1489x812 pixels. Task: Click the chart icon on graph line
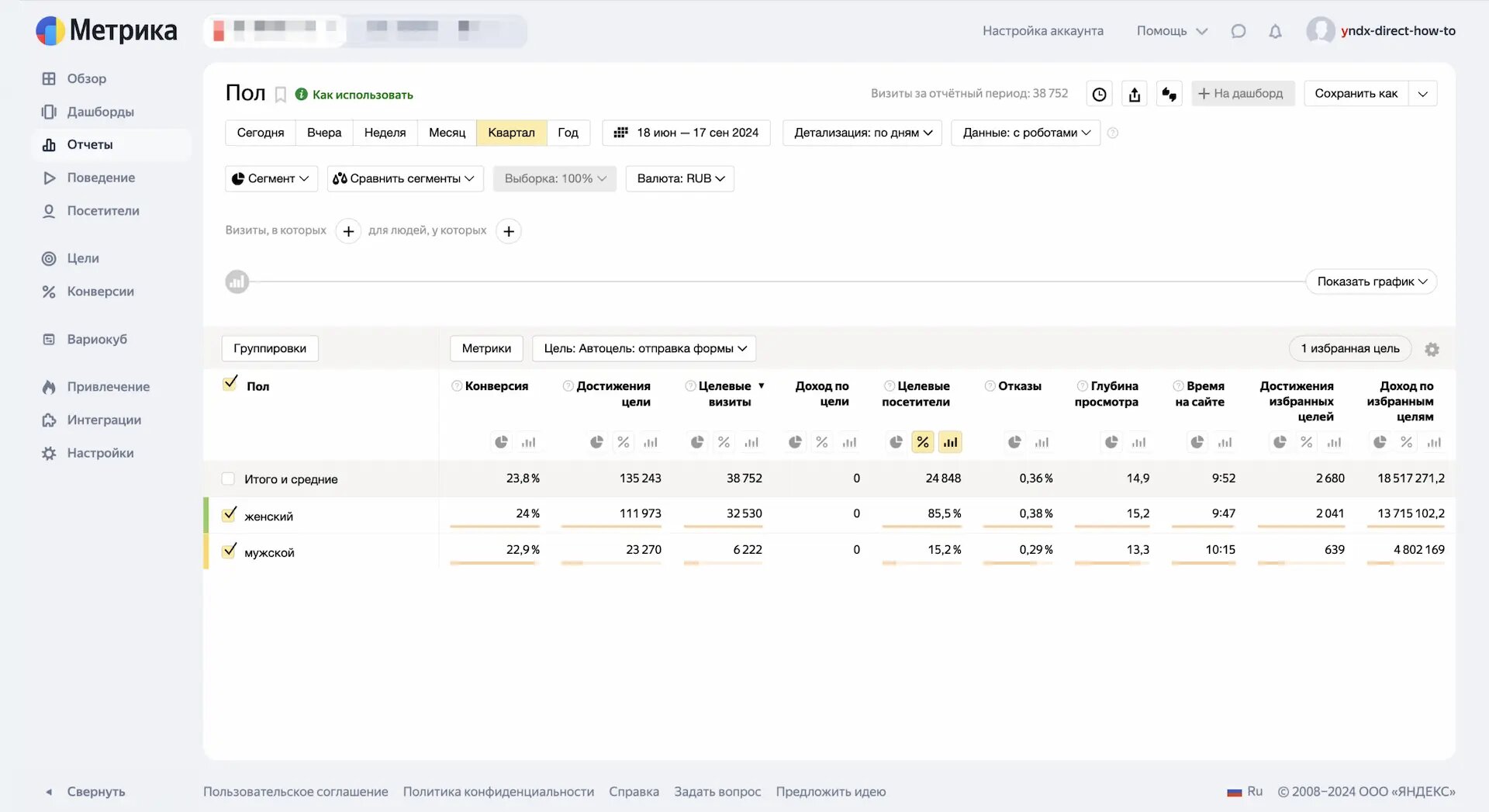pos(237,282)
